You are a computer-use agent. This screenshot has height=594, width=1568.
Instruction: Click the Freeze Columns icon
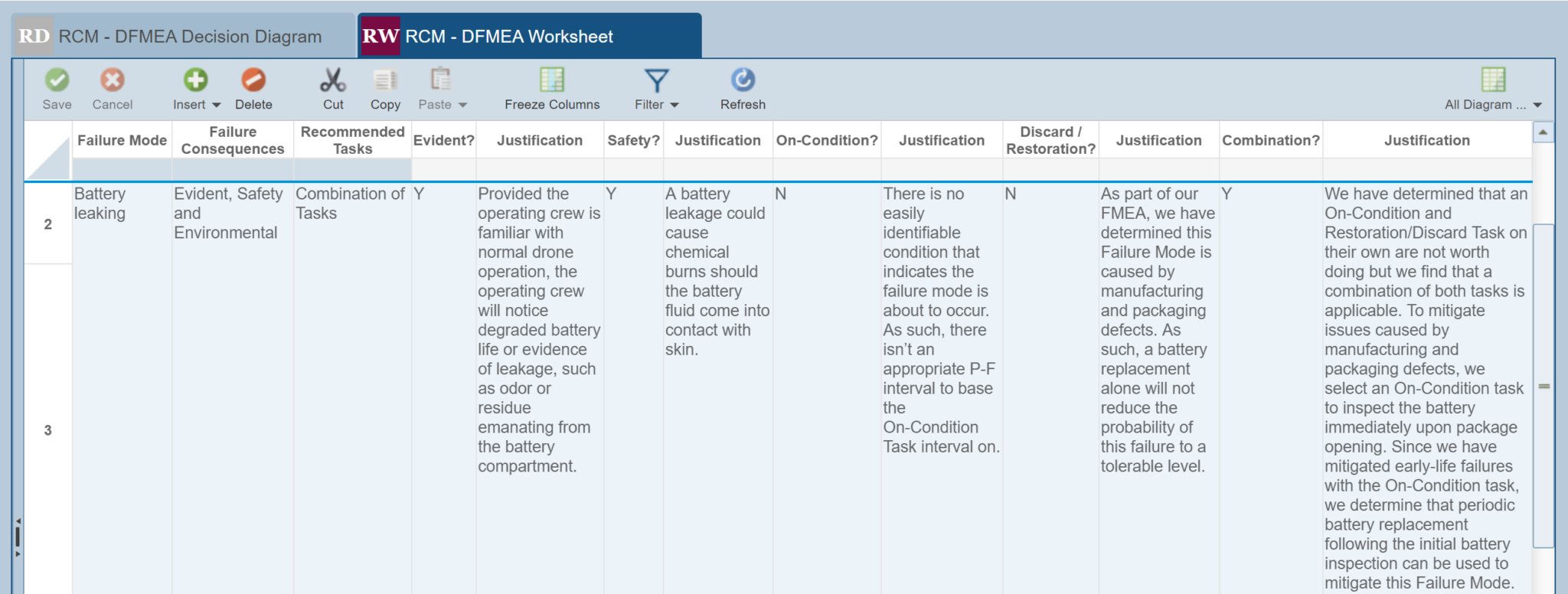point(551,80)
